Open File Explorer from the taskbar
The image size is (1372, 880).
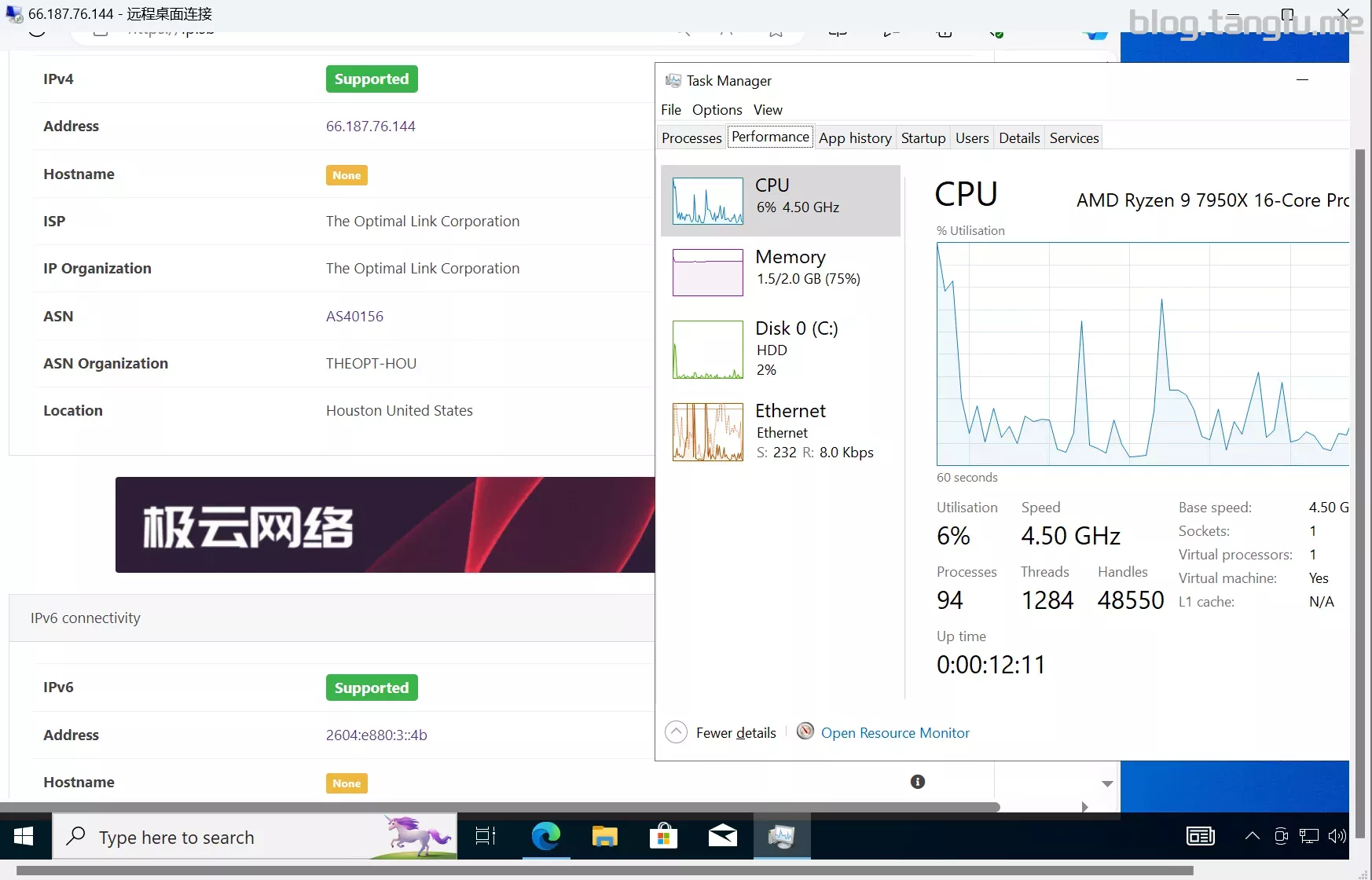pyautogui.click(x=604, y=837)
